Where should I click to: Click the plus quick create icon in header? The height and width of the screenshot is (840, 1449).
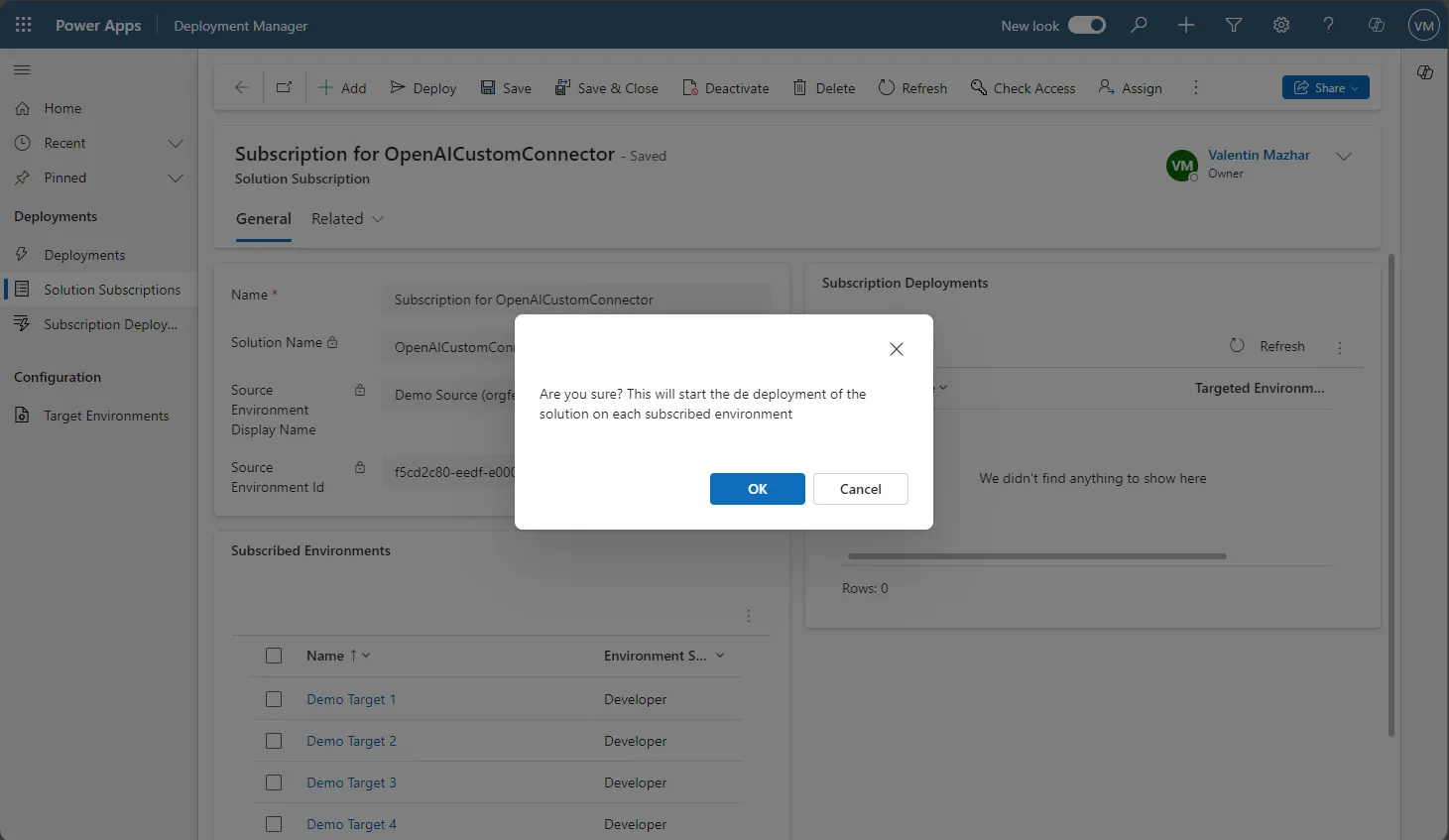[x=1186, y=25]
